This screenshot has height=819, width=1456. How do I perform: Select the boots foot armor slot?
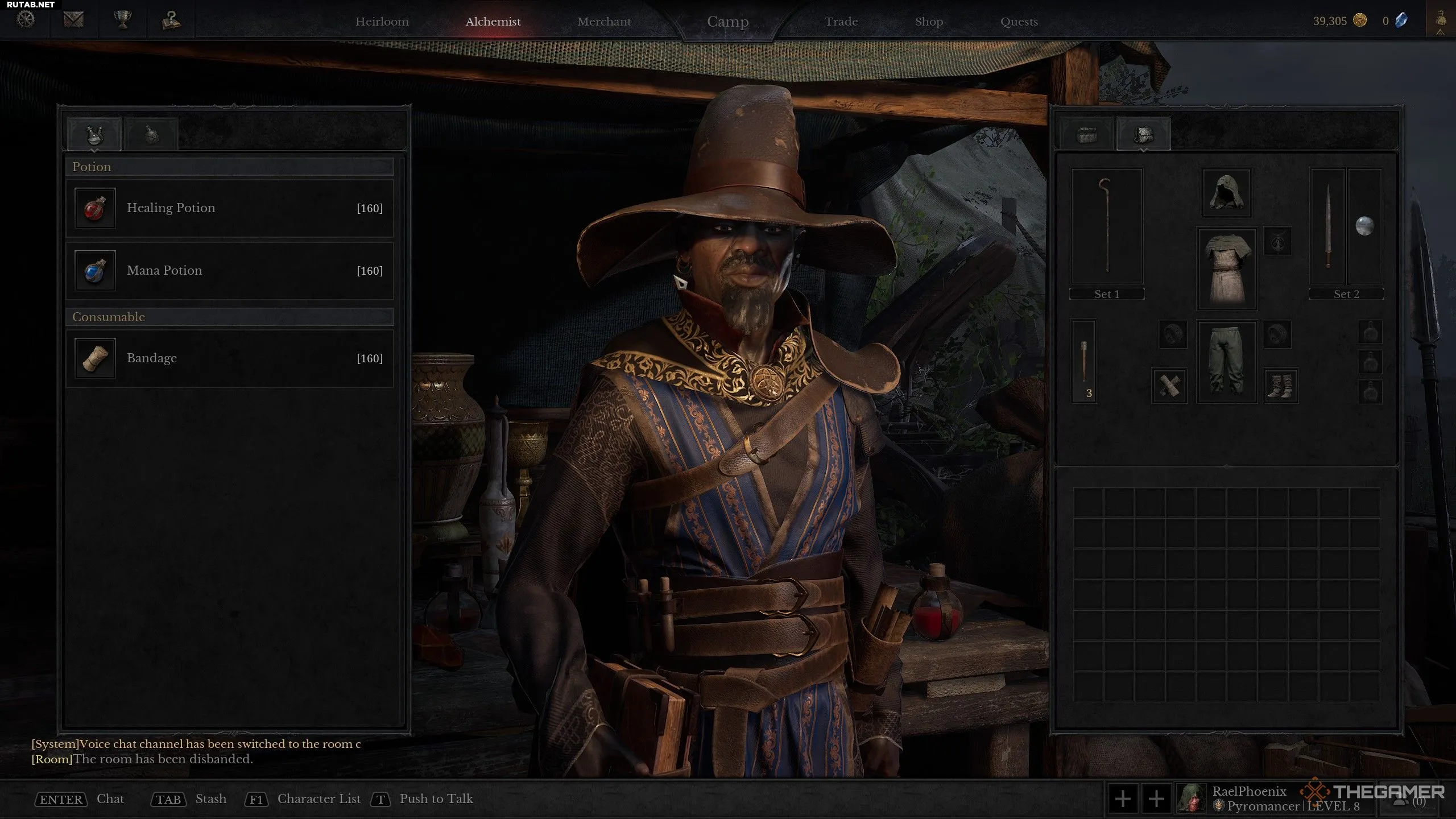(x=1280, y=386)
